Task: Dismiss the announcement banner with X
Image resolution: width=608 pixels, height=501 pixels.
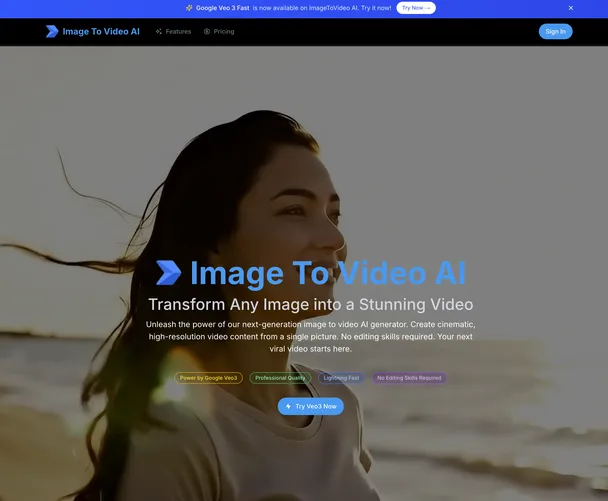Action: point(571,8)
